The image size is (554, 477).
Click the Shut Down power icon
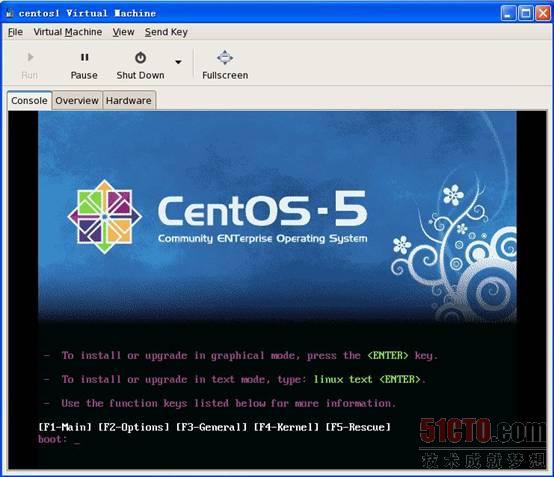[140, 58]
